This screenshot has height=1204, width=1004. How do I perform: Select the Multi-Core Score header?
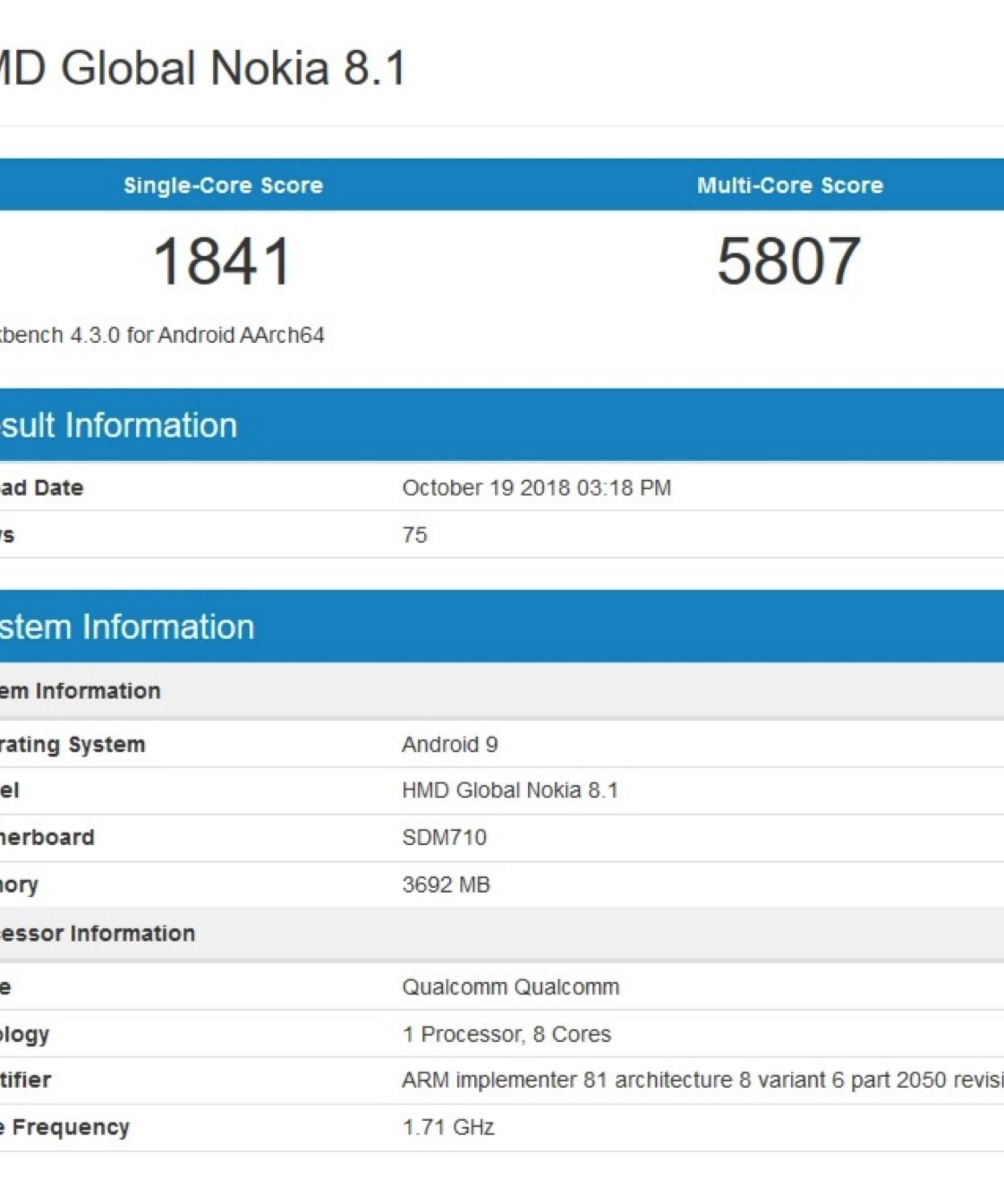(789, 185)
